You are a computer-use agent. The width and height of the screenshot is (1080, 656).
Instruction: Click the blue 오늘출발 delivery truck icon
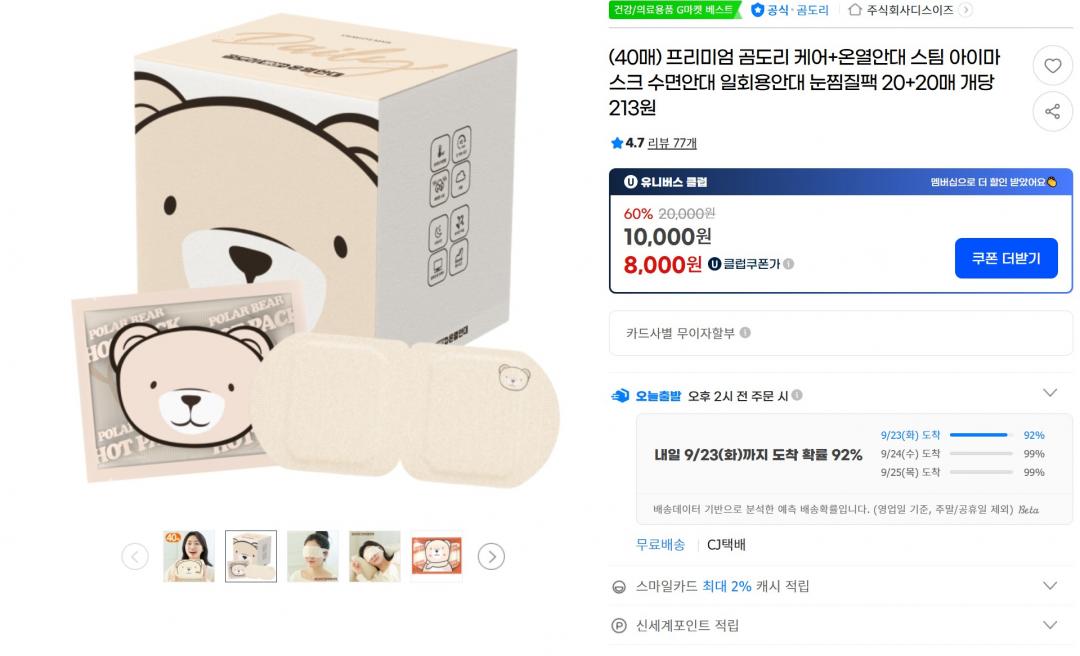(x=621, y=395)
